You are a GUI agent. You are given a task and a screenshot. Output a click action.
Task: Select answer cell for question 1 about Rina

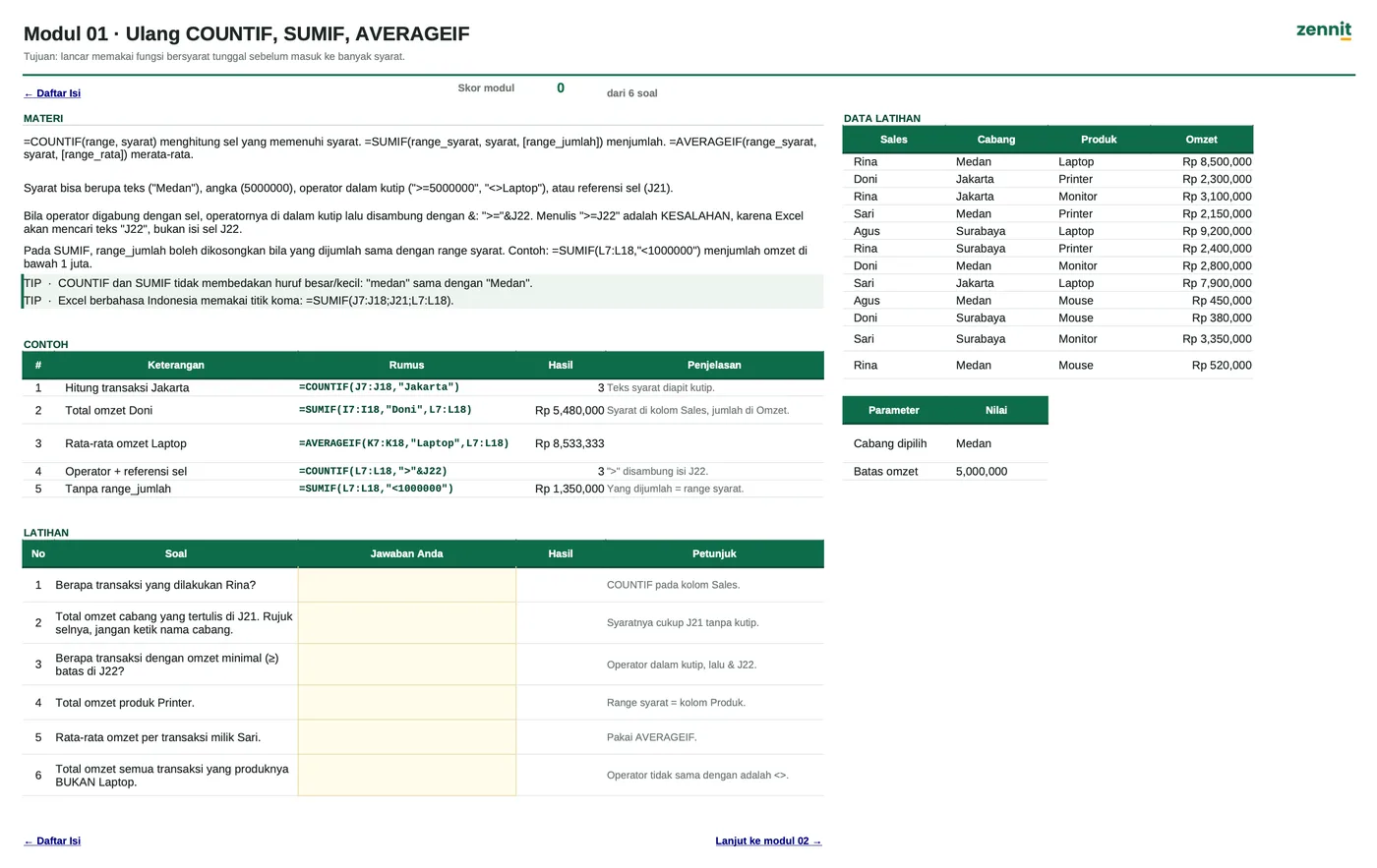406,585
